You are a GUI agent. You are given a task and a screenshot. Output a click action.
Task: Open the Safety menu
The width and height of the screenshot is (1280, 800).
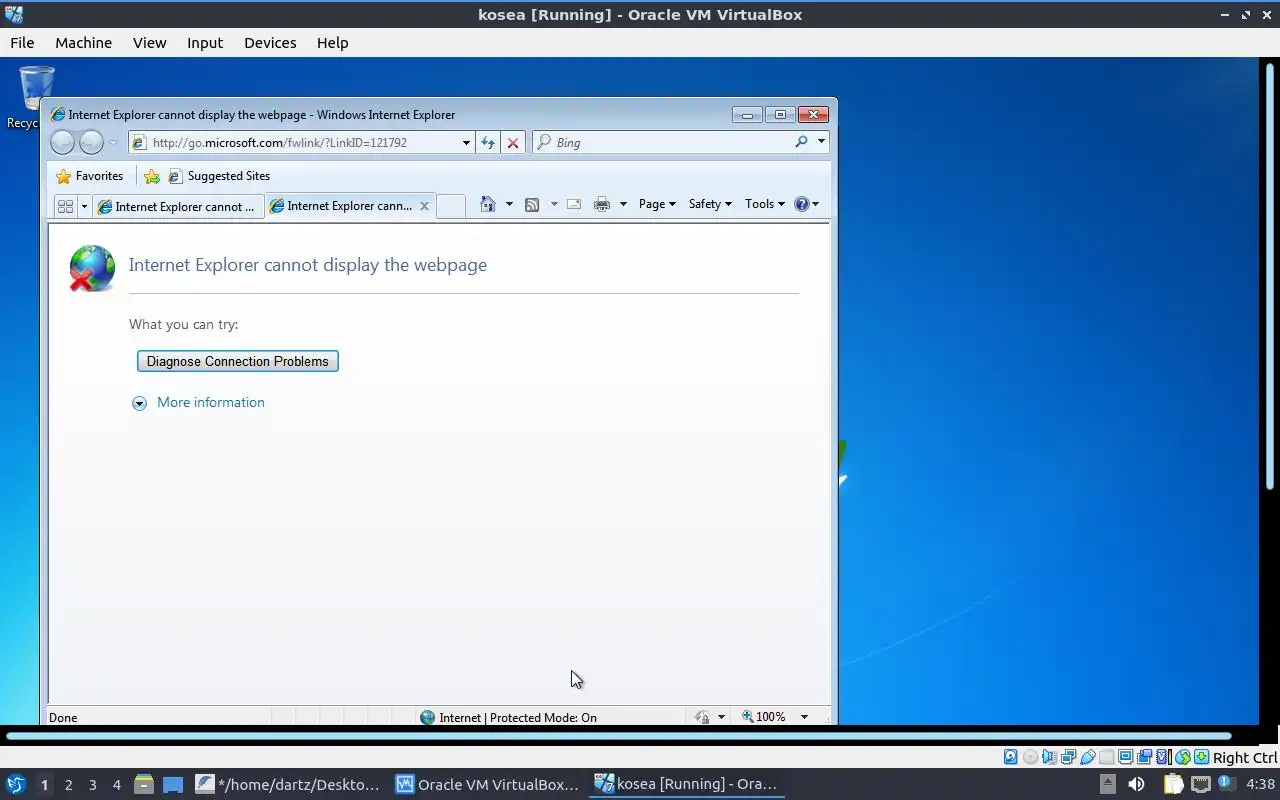tap(710, 204)
